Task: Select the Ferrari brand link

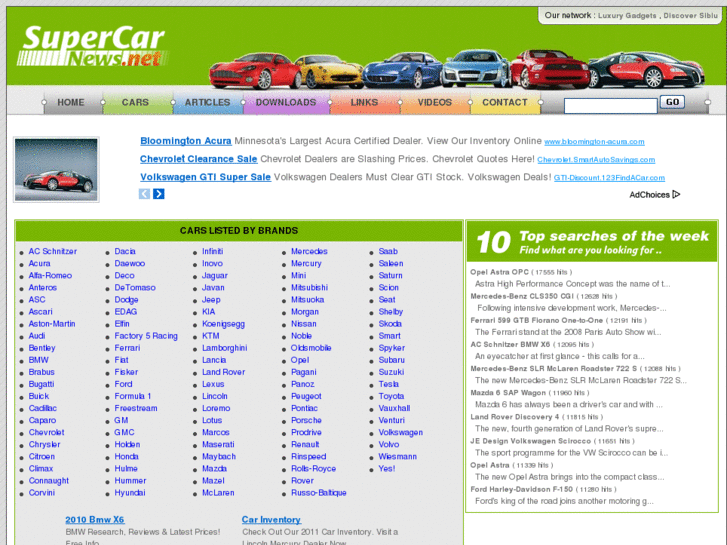Action: [127, 348]
